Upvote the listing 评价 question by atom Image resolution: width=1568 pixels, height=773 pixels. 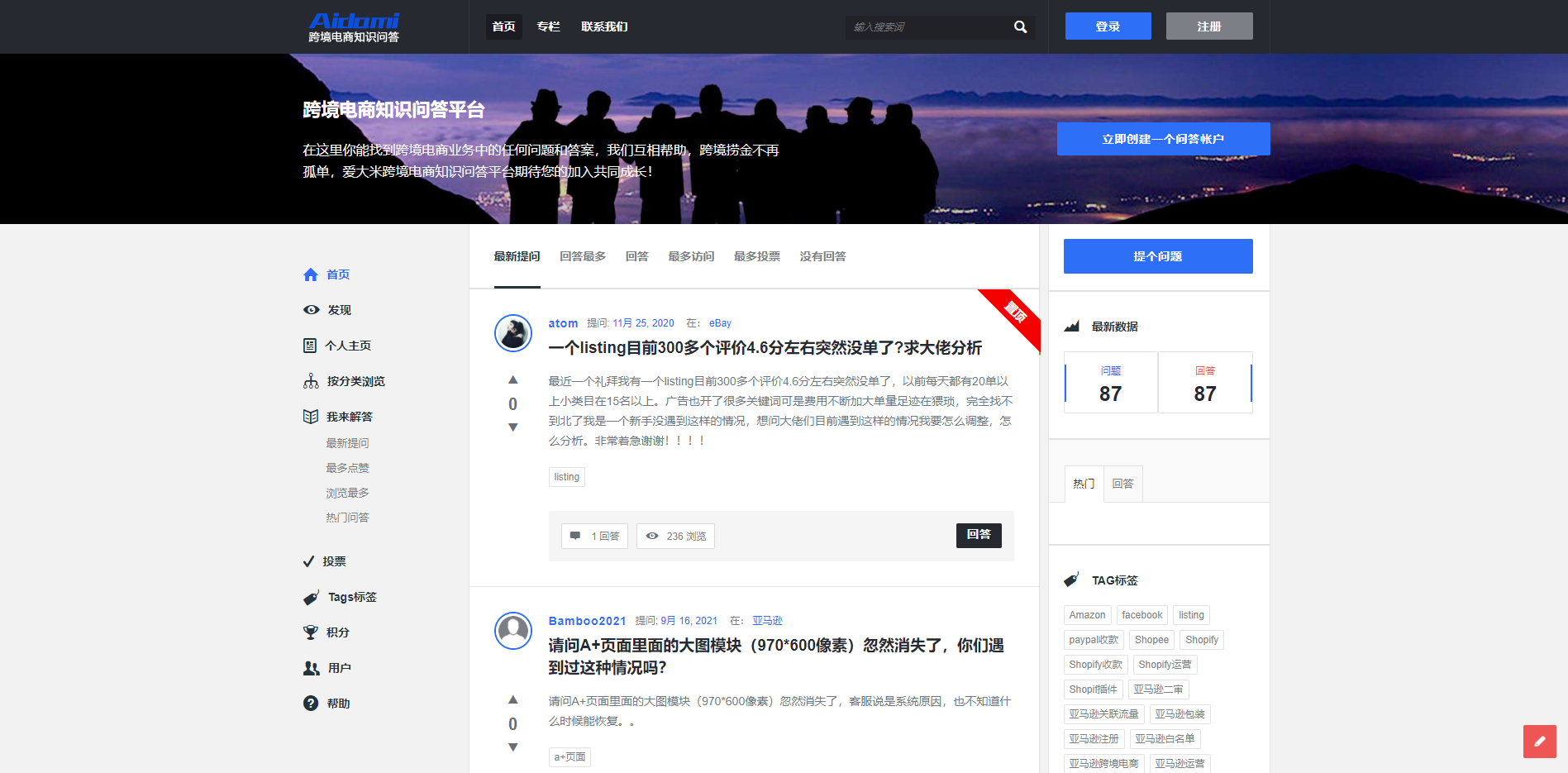coord(513,379)
